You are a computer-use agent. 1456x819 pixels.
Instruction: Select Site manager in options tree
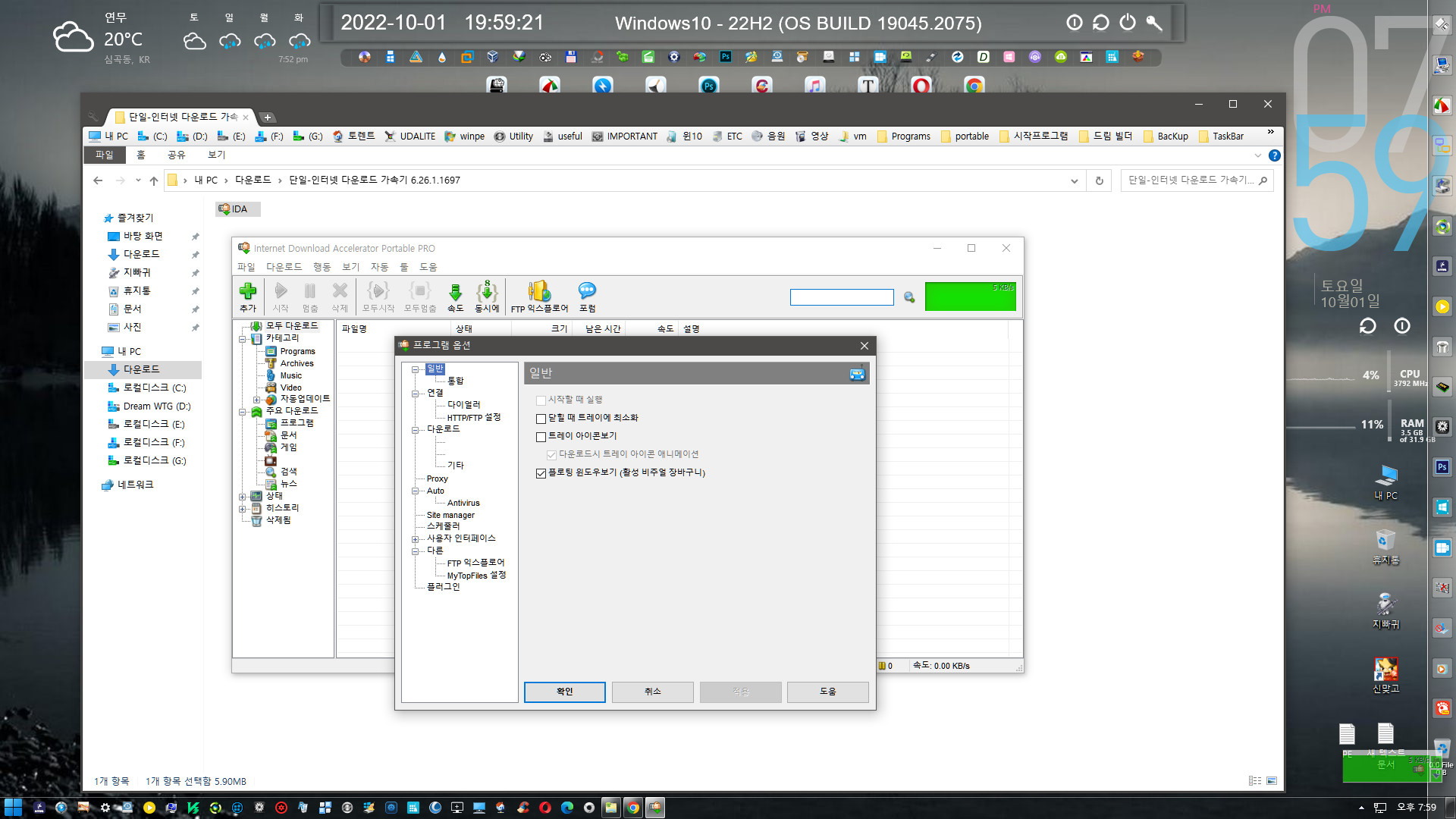pyautogui.click(x=450, y=515)
